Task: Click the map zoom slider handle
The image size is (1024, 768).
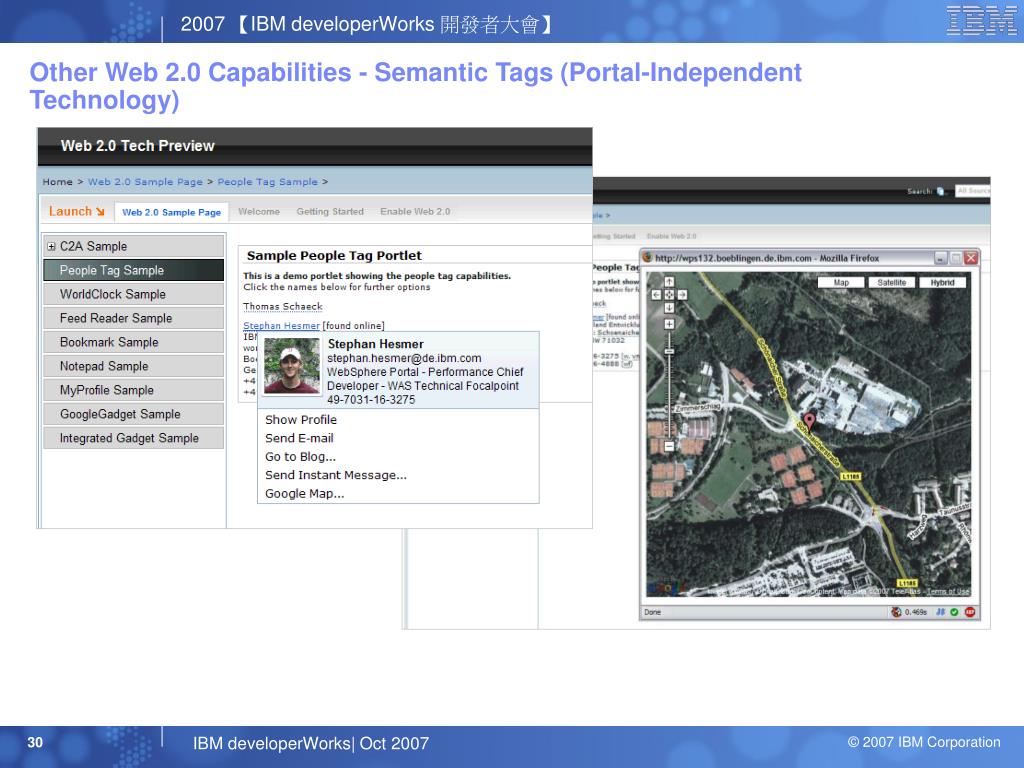Action: 669,351
